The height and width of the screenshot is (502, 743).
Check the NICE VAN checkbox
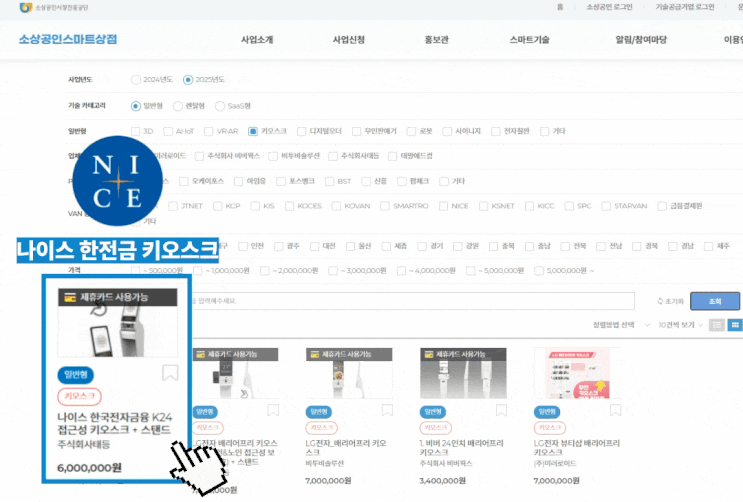(444, 206)
